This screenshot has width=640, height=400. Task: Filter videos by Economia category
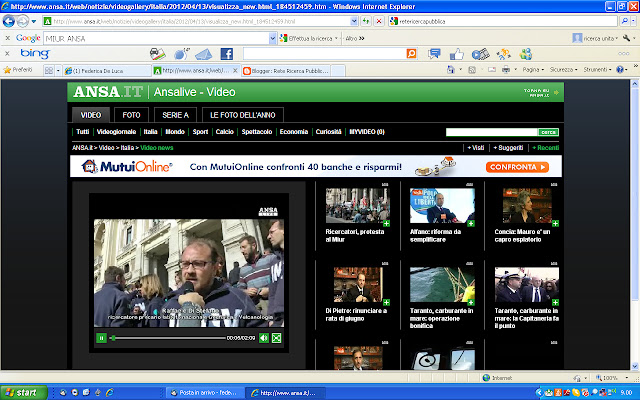tap(294, 131)
